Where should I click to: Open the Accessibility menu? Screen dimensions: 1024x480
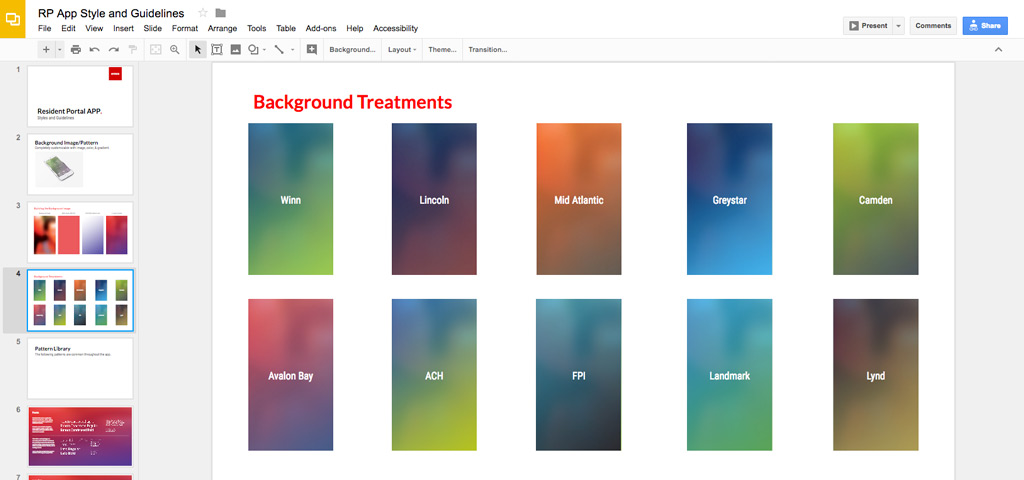tap(396, 29)
